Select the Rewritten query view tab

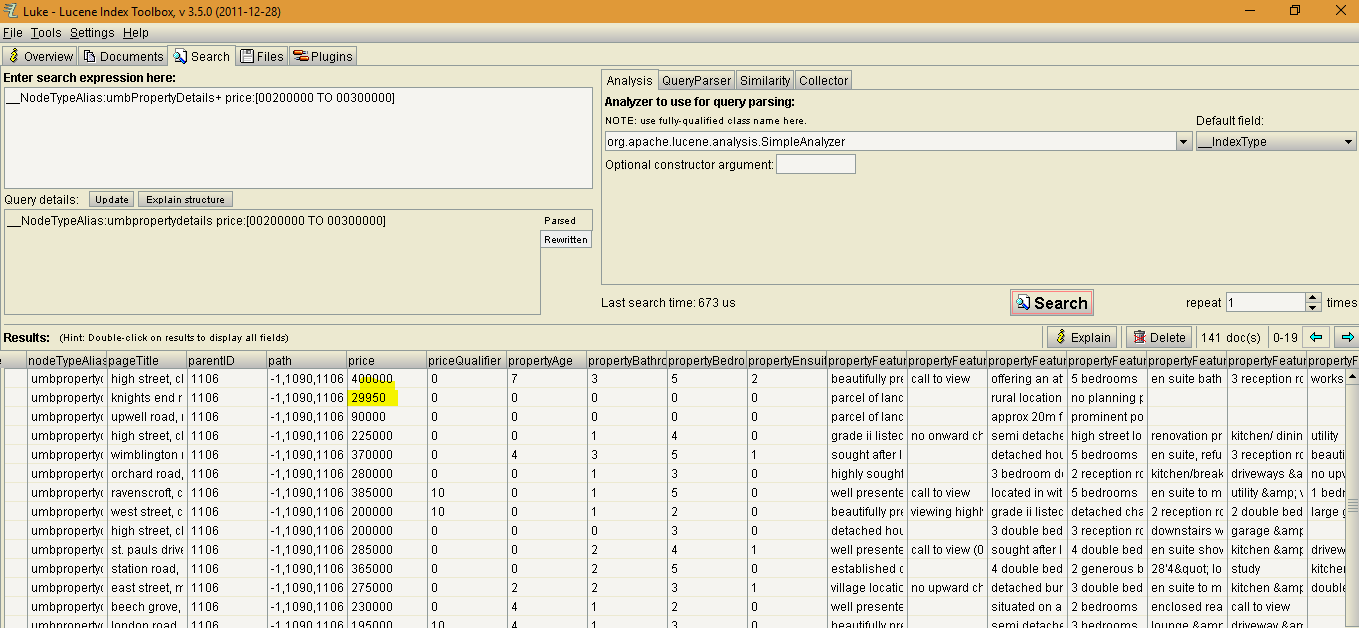click(566, 239)
